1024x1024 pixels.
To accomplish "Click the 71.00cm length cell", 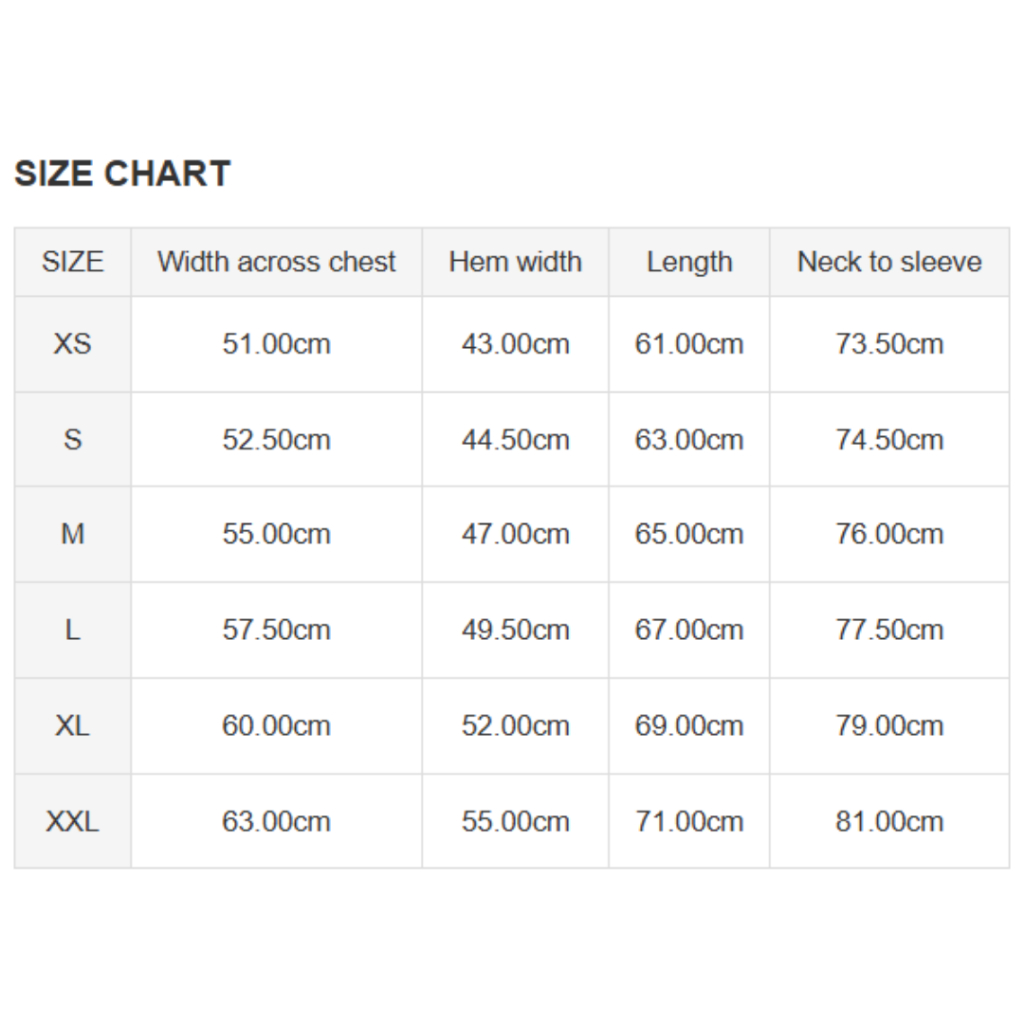I will point(689,822).
